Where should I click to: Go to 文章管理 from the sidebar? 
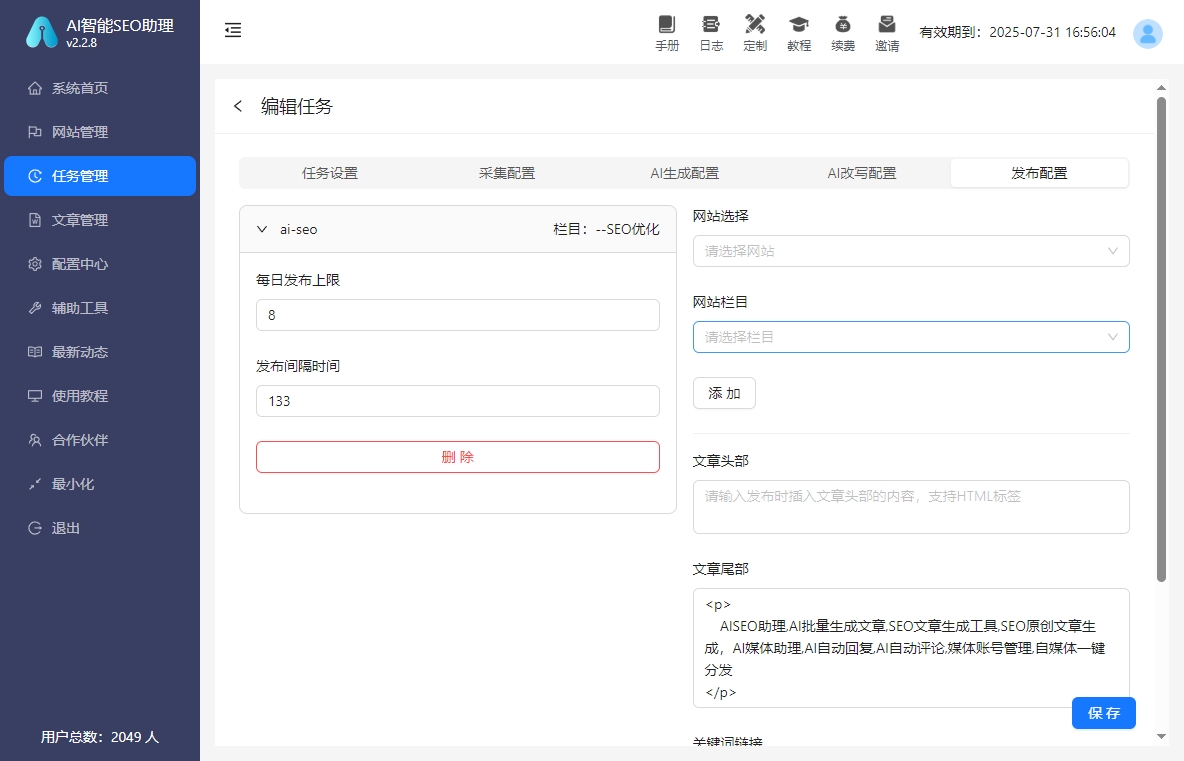[x=100, y=219]
